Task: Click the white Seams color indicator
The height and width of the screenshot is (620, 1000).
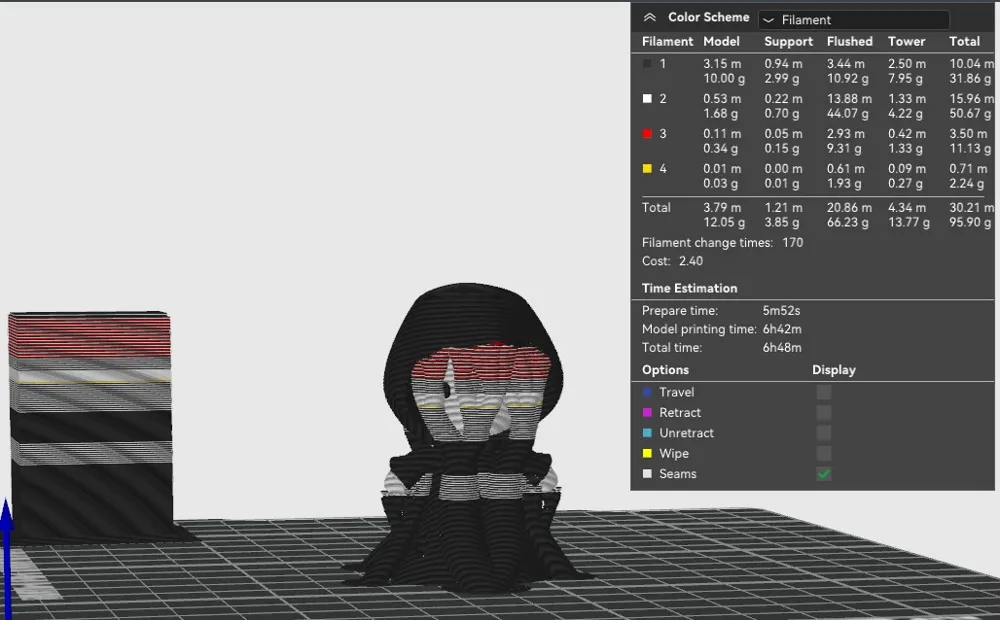Action: click(x=646, y=473)
